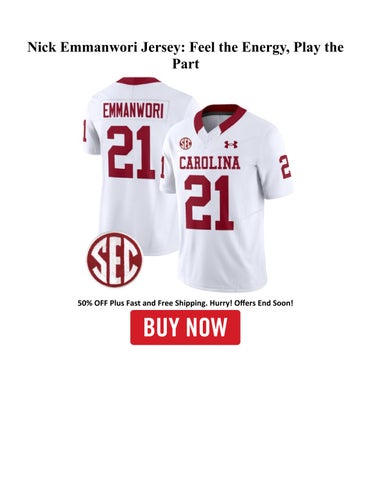Click the word Part in the title
The width and height of the screenshot is (371, 480).
185,64
